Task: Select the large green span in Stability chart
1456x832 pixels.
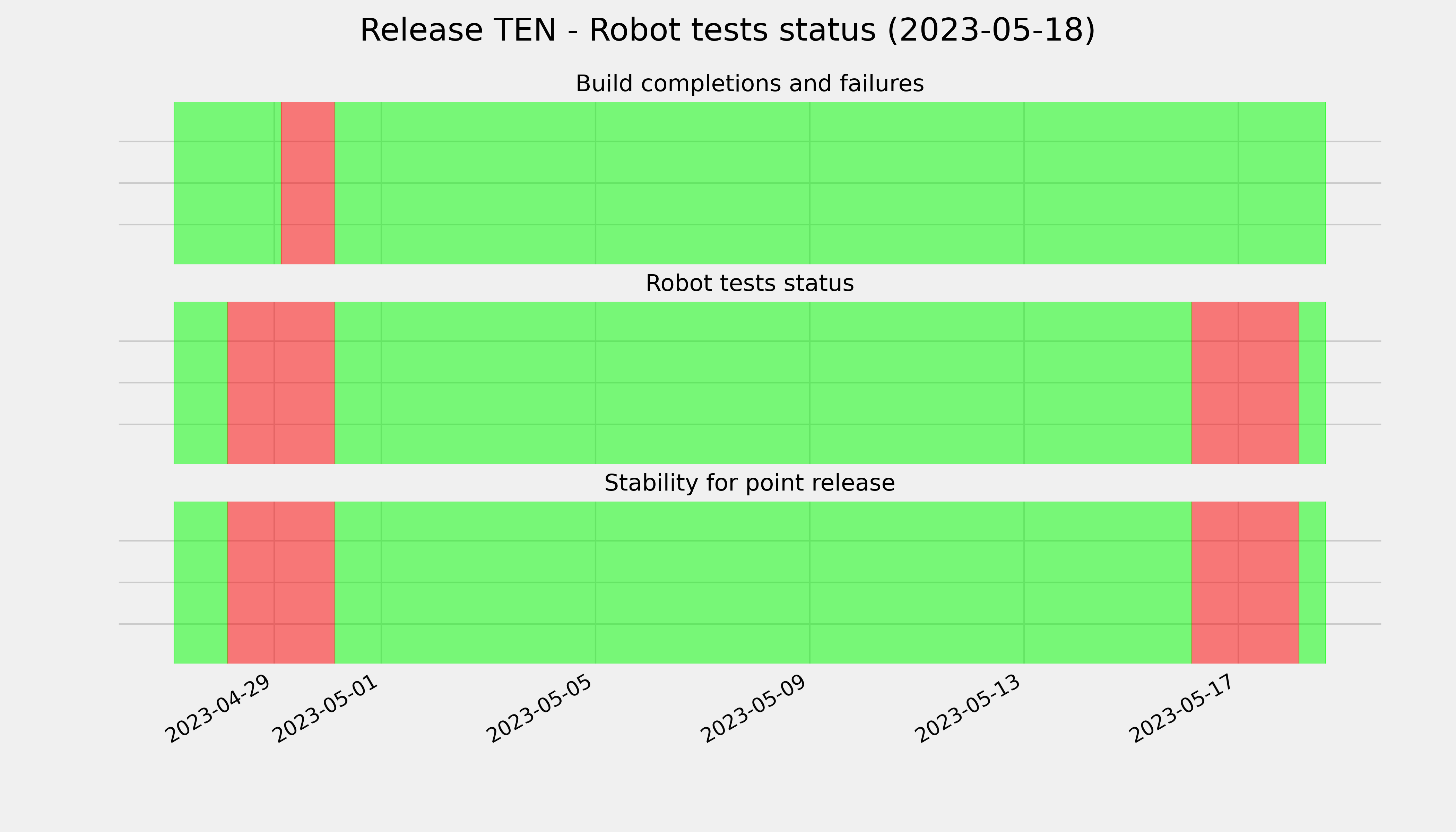Action: (763, 582)
